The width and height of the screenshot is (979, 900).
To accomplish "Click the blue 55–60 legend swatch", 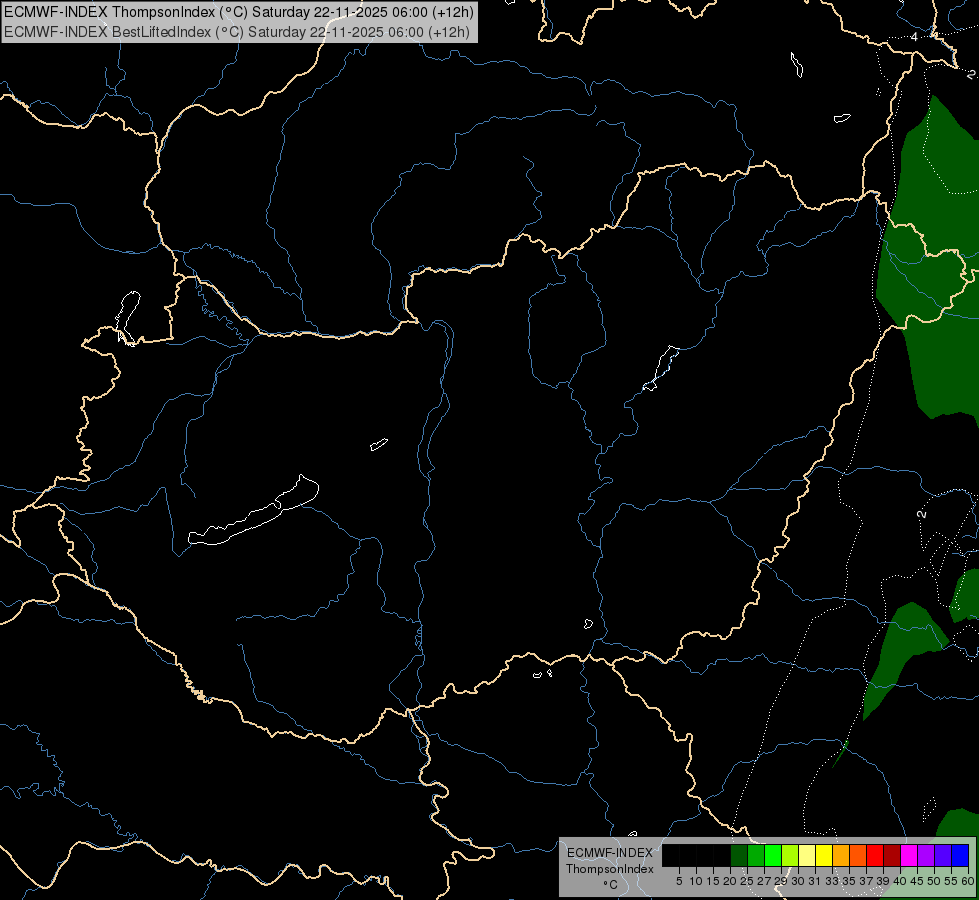I will click(960, 855).
